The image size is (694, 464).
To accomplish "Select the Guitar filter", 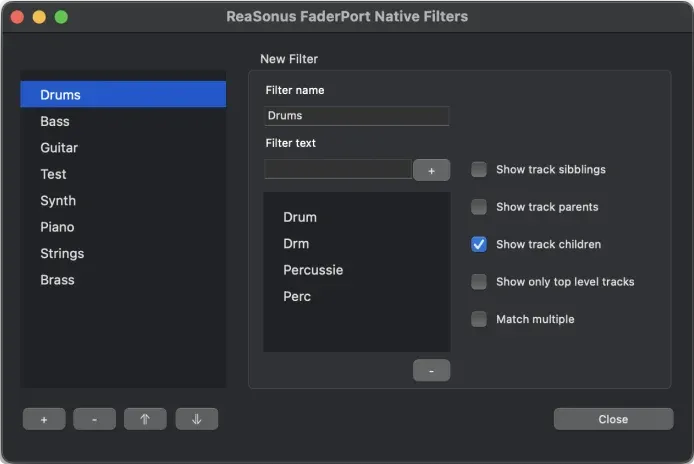I will coord(123,147).
